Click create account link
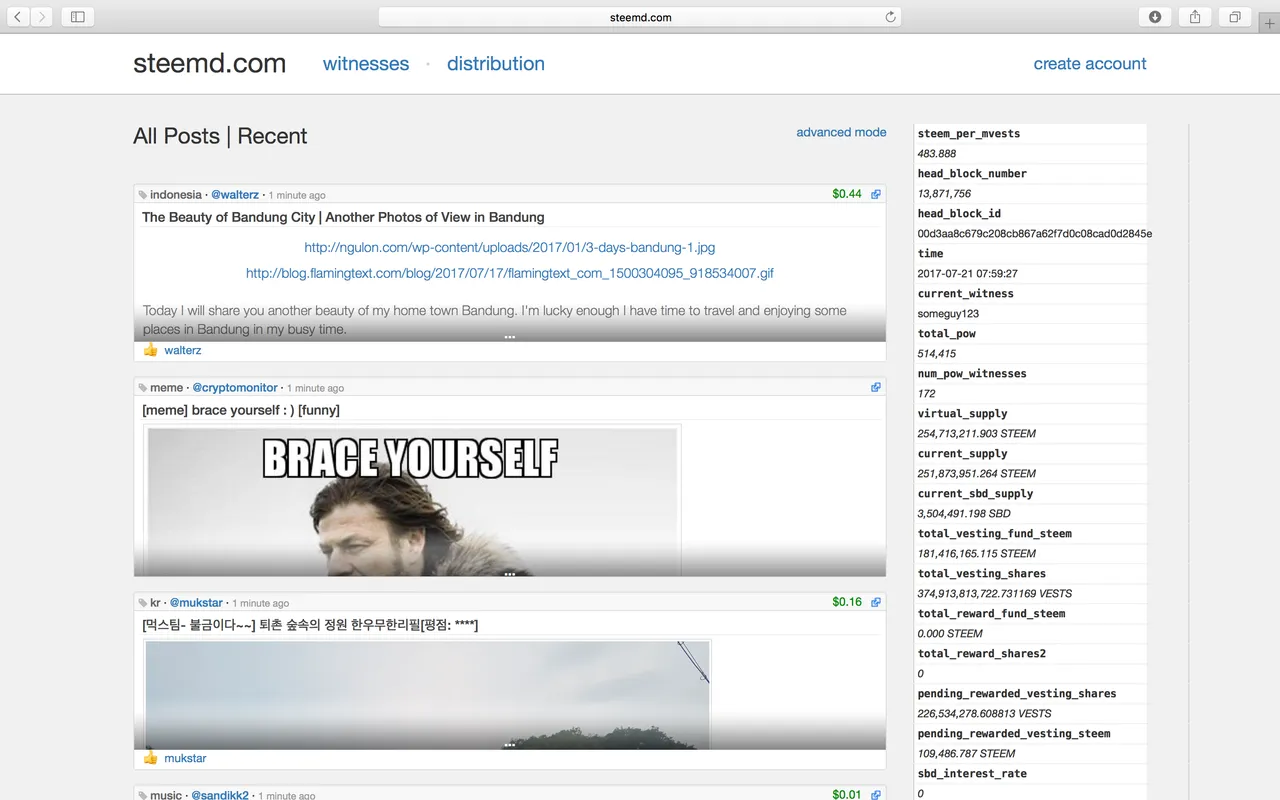The image size is (1280, 800). pyautogui.click(x=1090, y=63)
